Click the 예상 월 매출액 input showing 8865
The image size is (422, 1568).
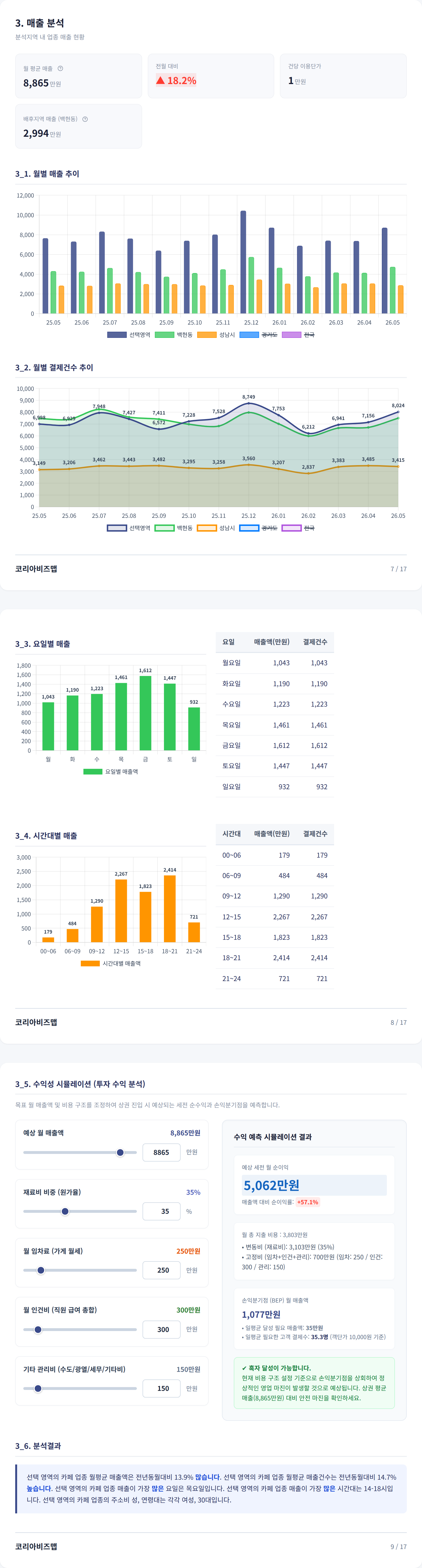click(x=161, y=1152)
